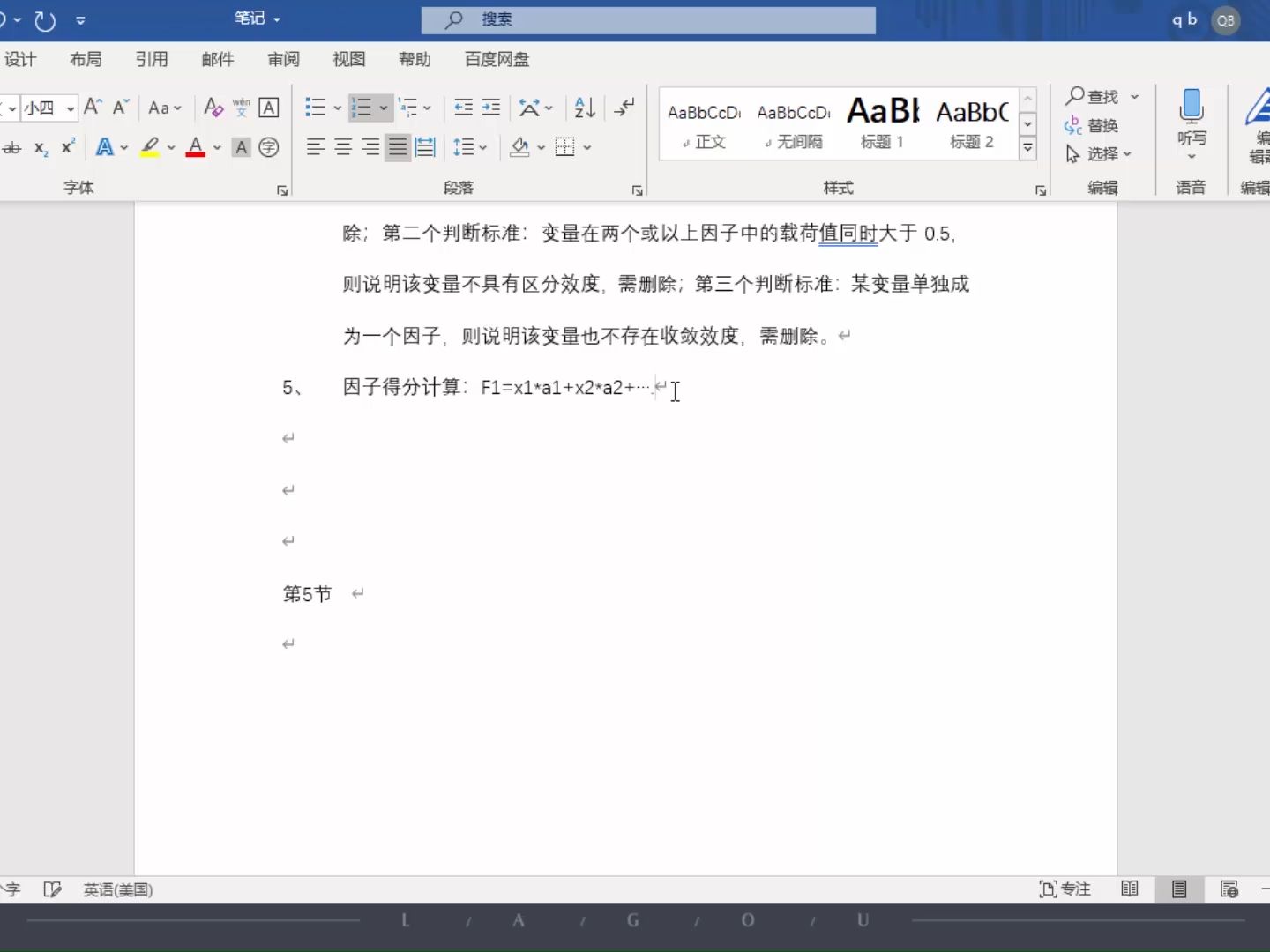
Task: Toggle character shading icon
Action: pyautogui.click(x=242, y=147)
